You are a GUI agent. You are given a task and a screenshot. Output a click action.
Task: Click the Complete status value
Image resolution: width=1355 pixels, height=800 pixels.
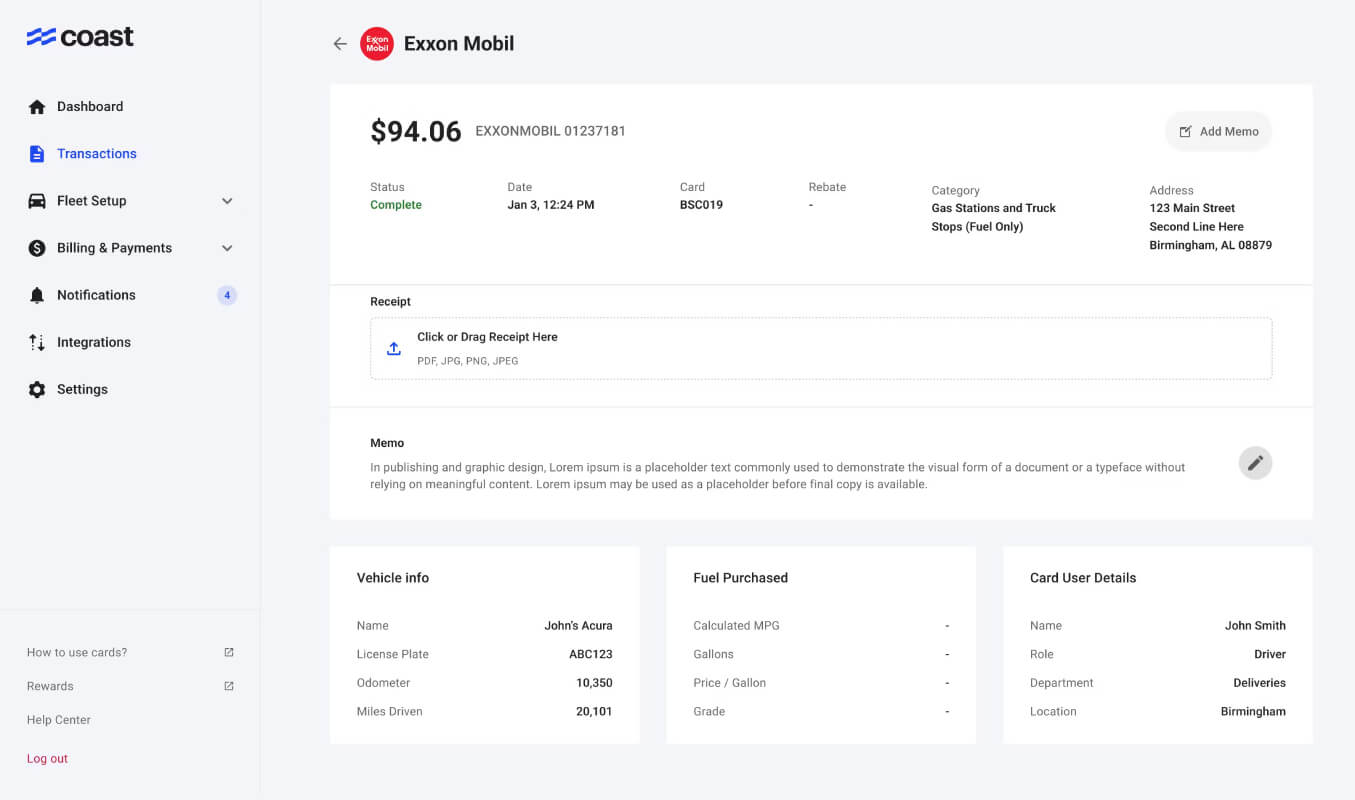pos(396,205)
